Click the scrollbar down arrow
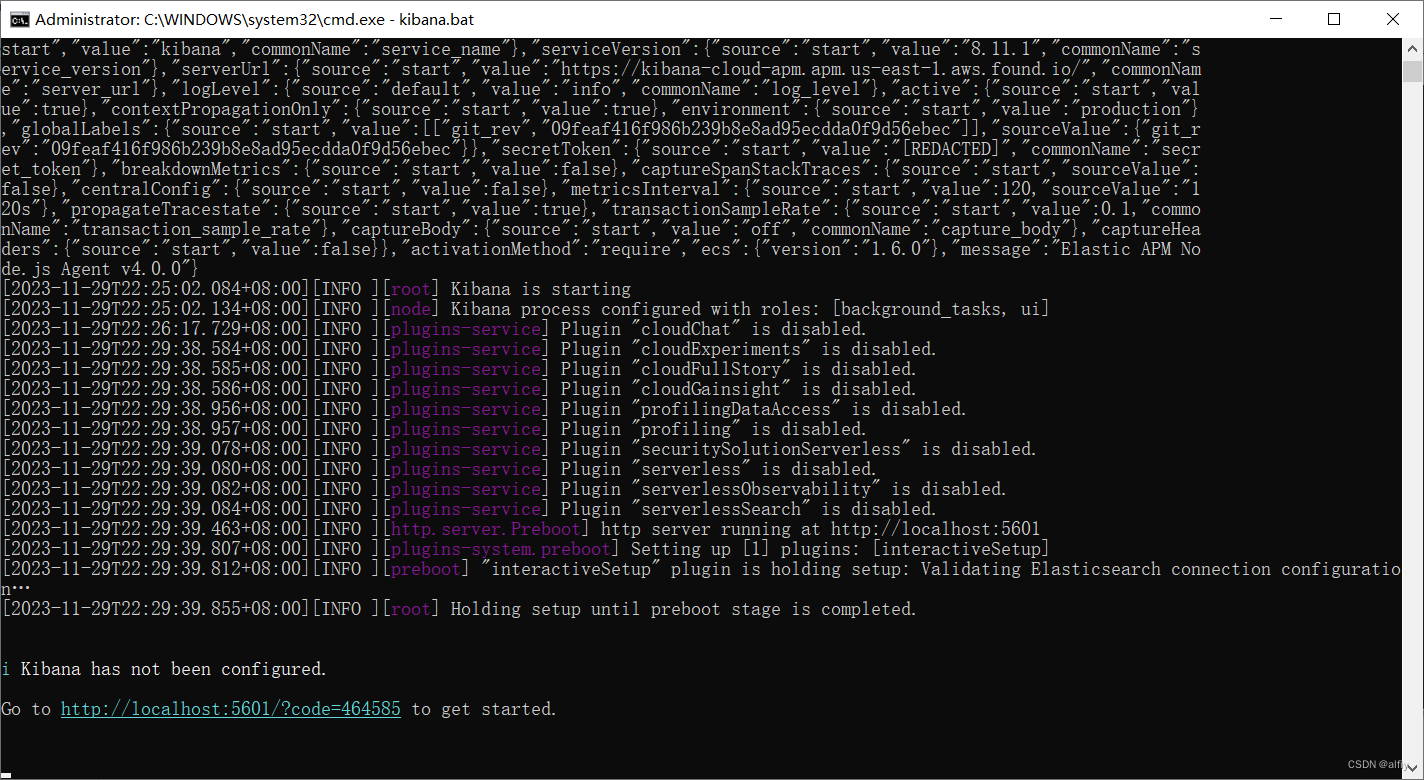Image resolution: width=1424 pixels, height=780 pixels. (1413, 768)
